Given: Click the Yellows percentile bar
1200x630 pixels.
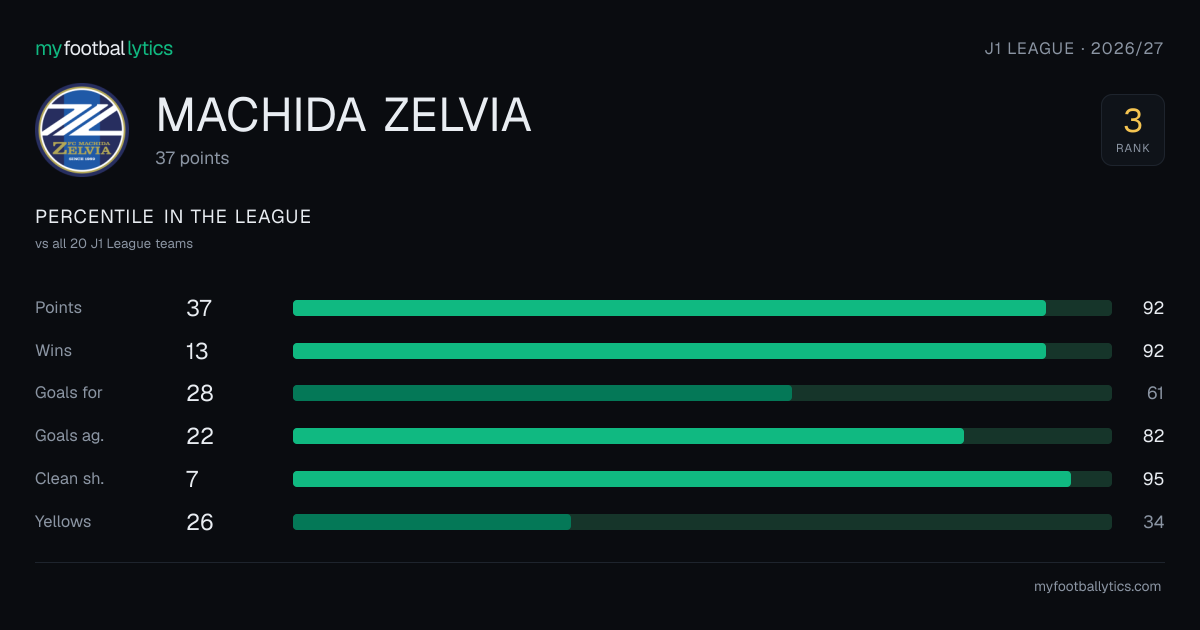Looking at the screenshot, I should [702, 522].
